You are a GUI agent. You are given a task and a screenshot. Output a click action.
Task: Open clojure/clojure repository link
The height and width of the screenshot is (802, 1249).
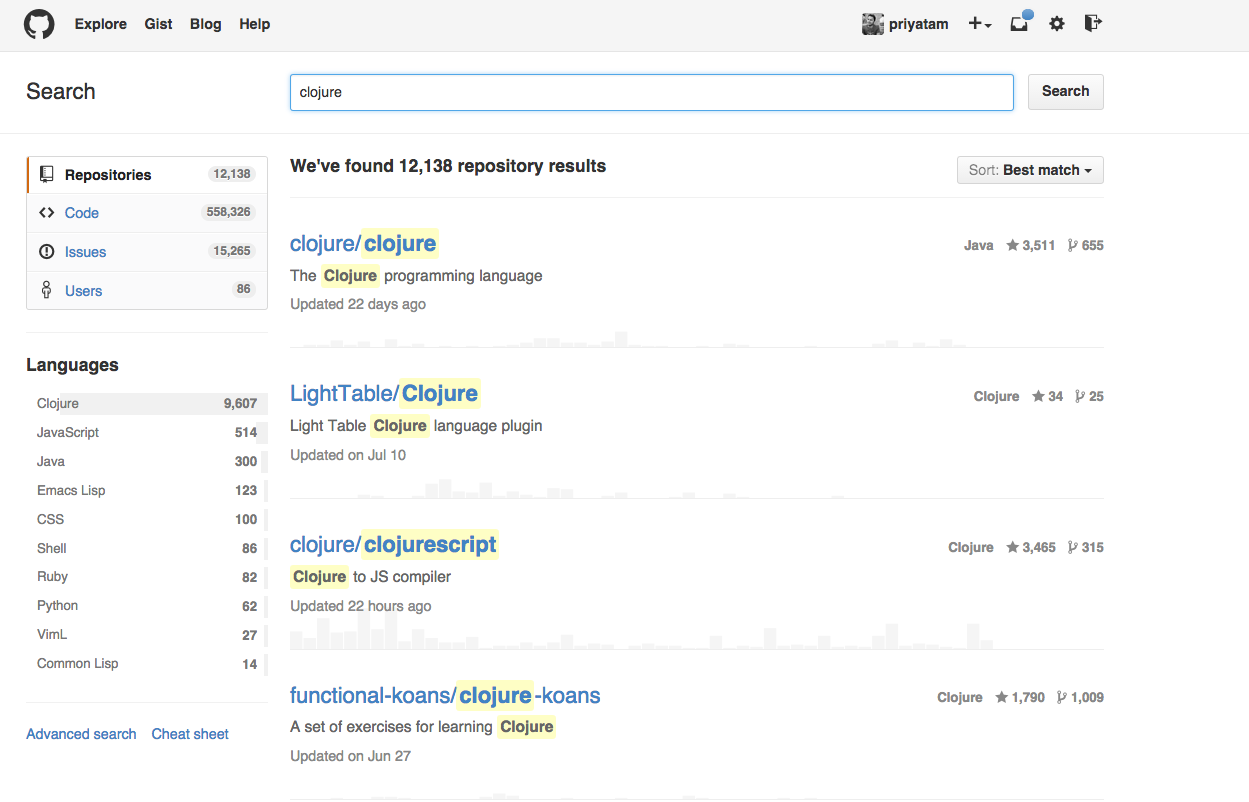point(363,243)
